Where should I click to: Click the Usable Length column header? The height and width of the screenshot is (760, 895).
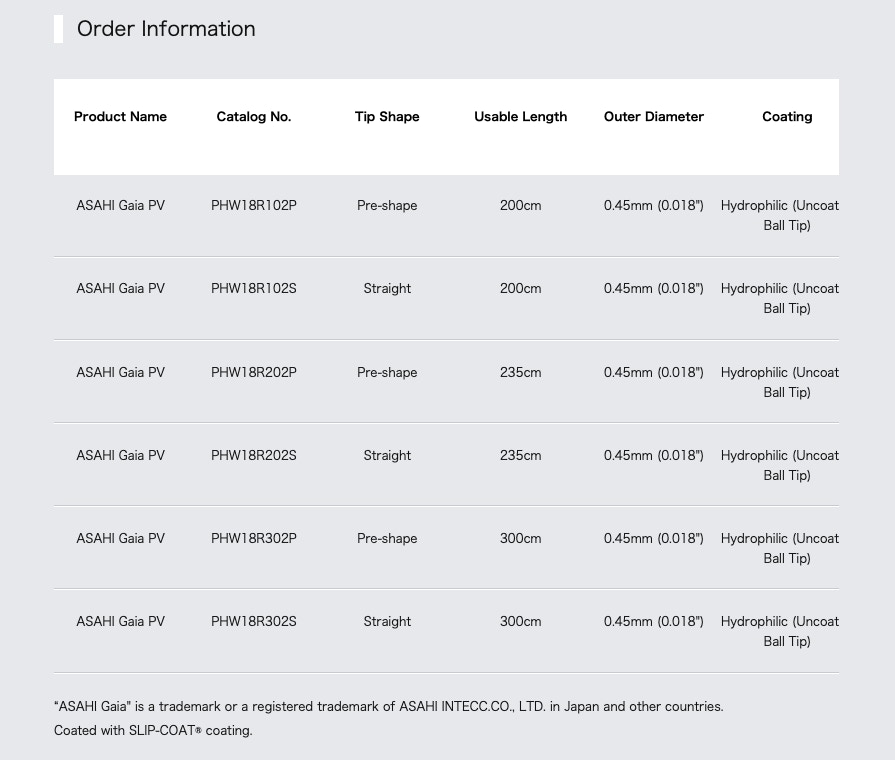(x=521, y=116)
